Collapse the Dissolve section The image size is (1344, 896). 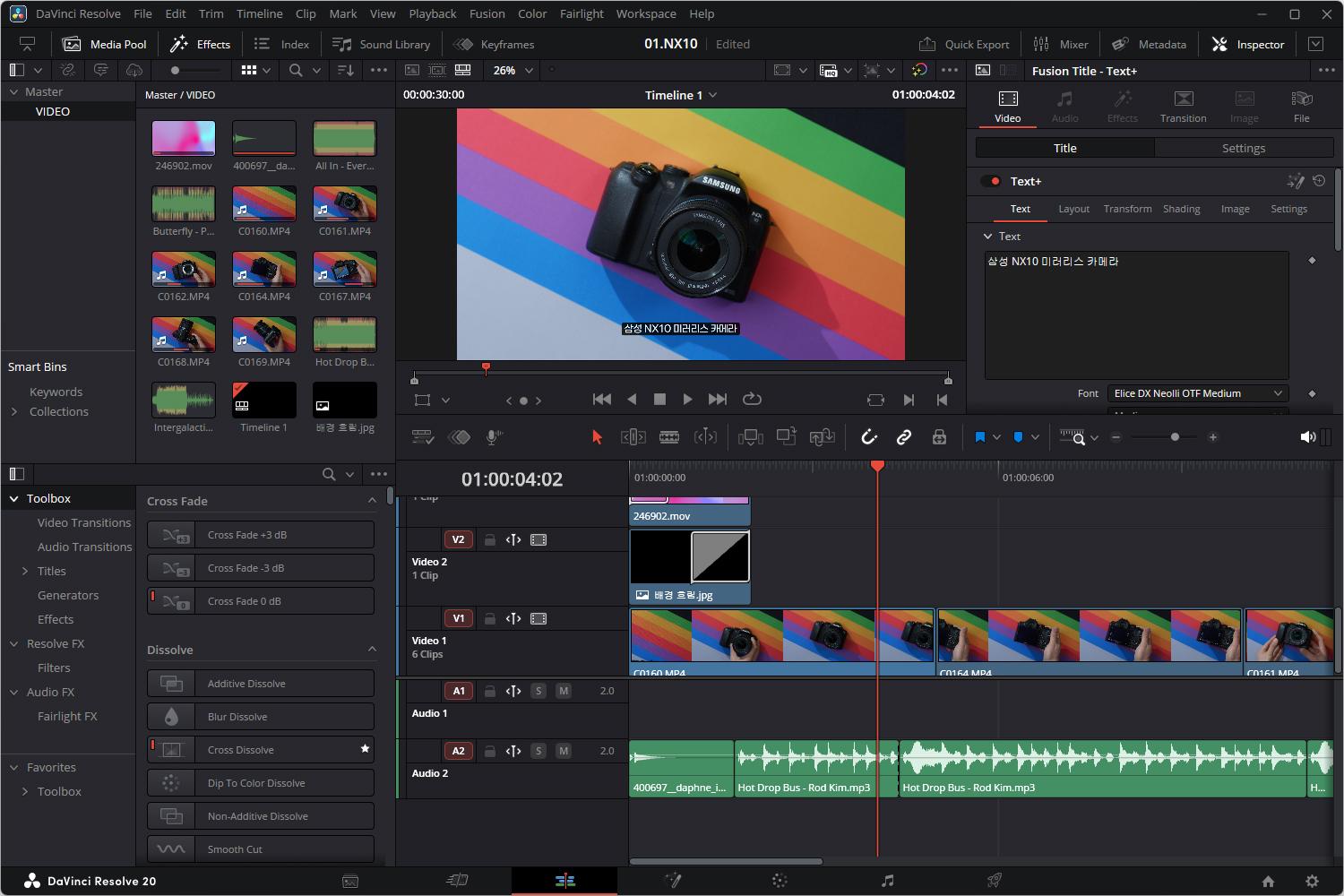point(372,649)
